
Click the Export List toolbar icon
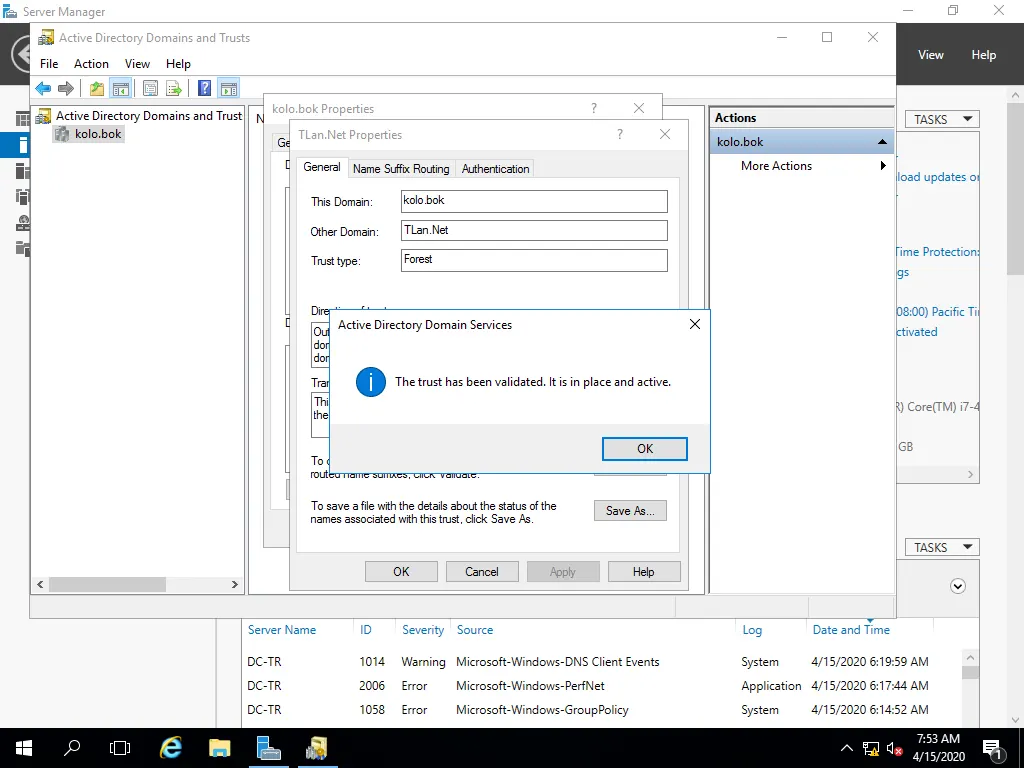[174, 88]
